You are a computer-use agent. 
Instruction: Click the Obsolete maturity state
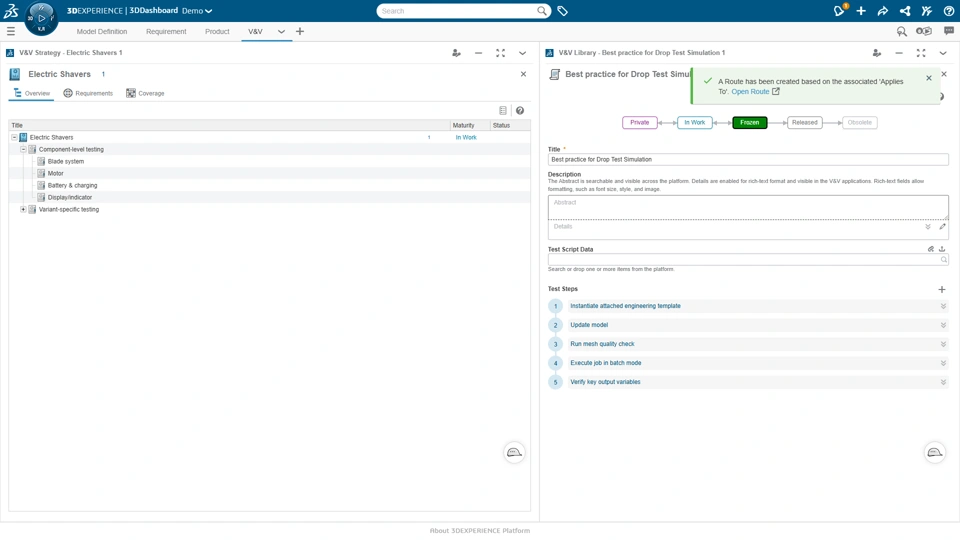click(860, 122)
